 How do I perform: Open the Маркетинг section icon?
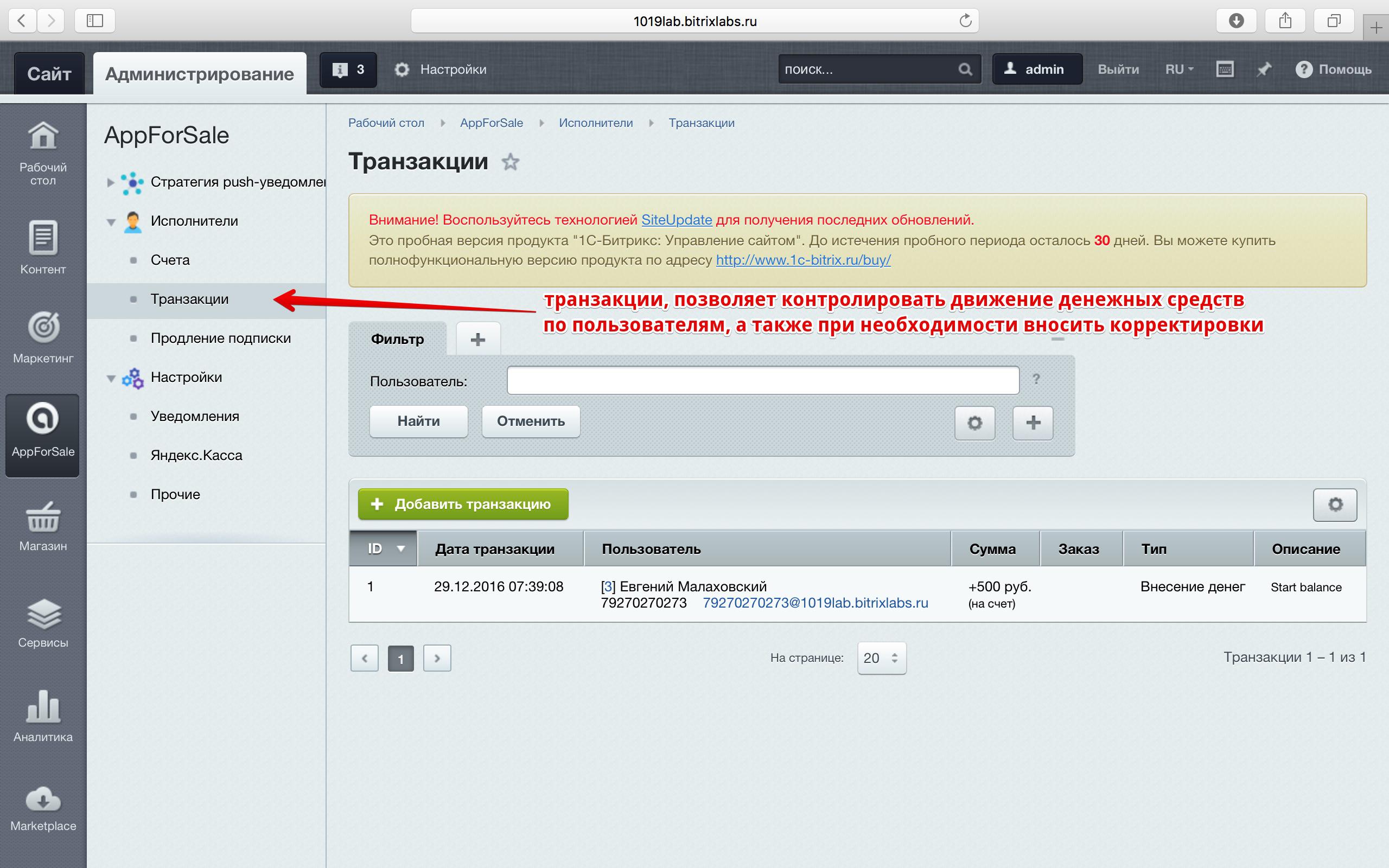click(x=43, y=337)
